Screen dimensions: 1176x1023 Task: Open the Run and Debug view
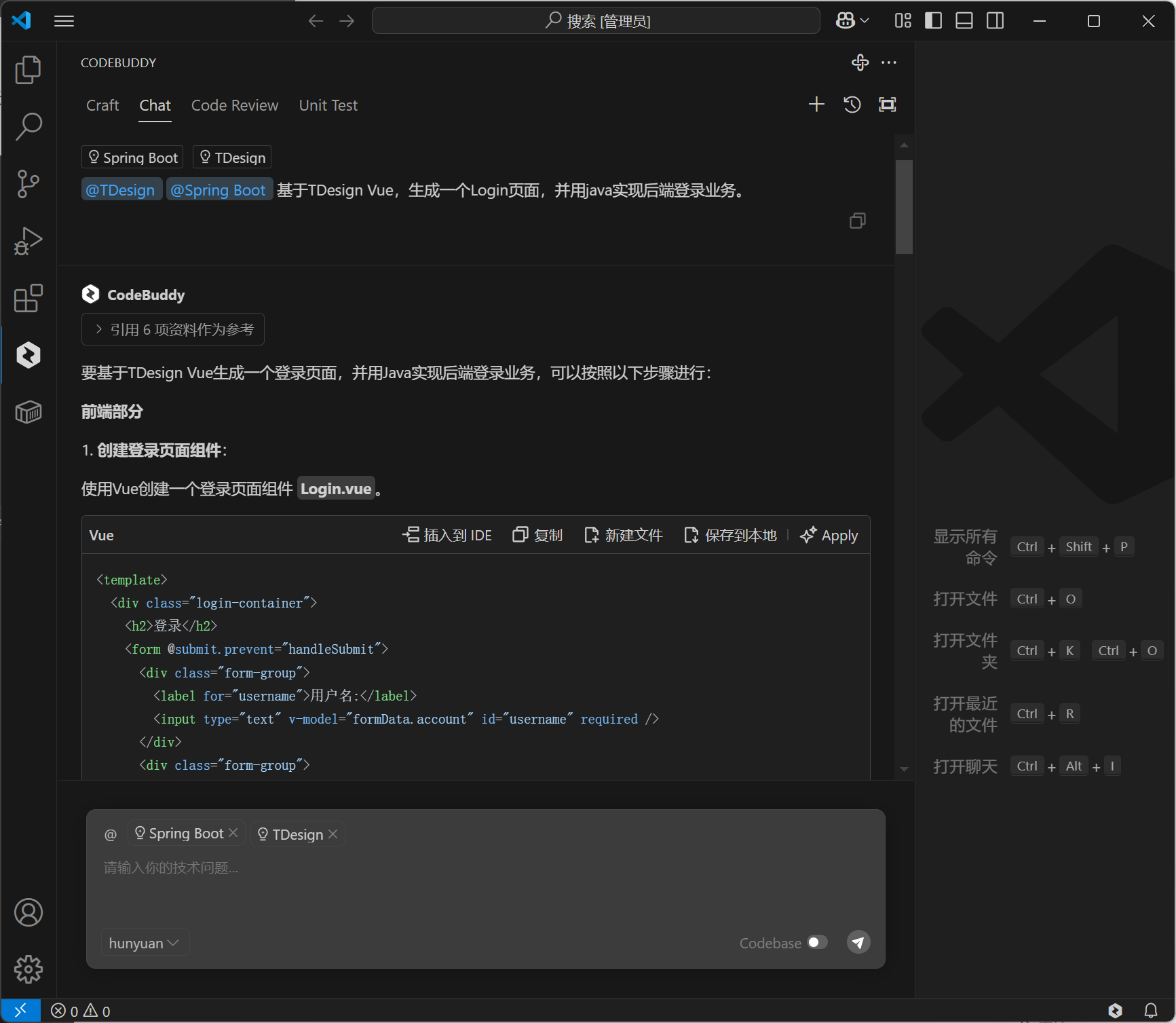pyautogui.click(x=28, y=241)
